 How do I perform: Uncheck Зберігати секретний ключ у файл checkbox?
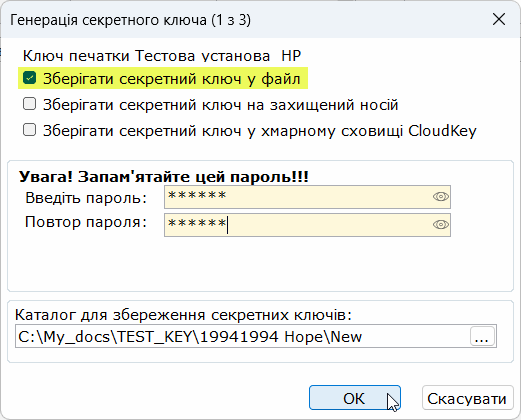coord(29,78)
